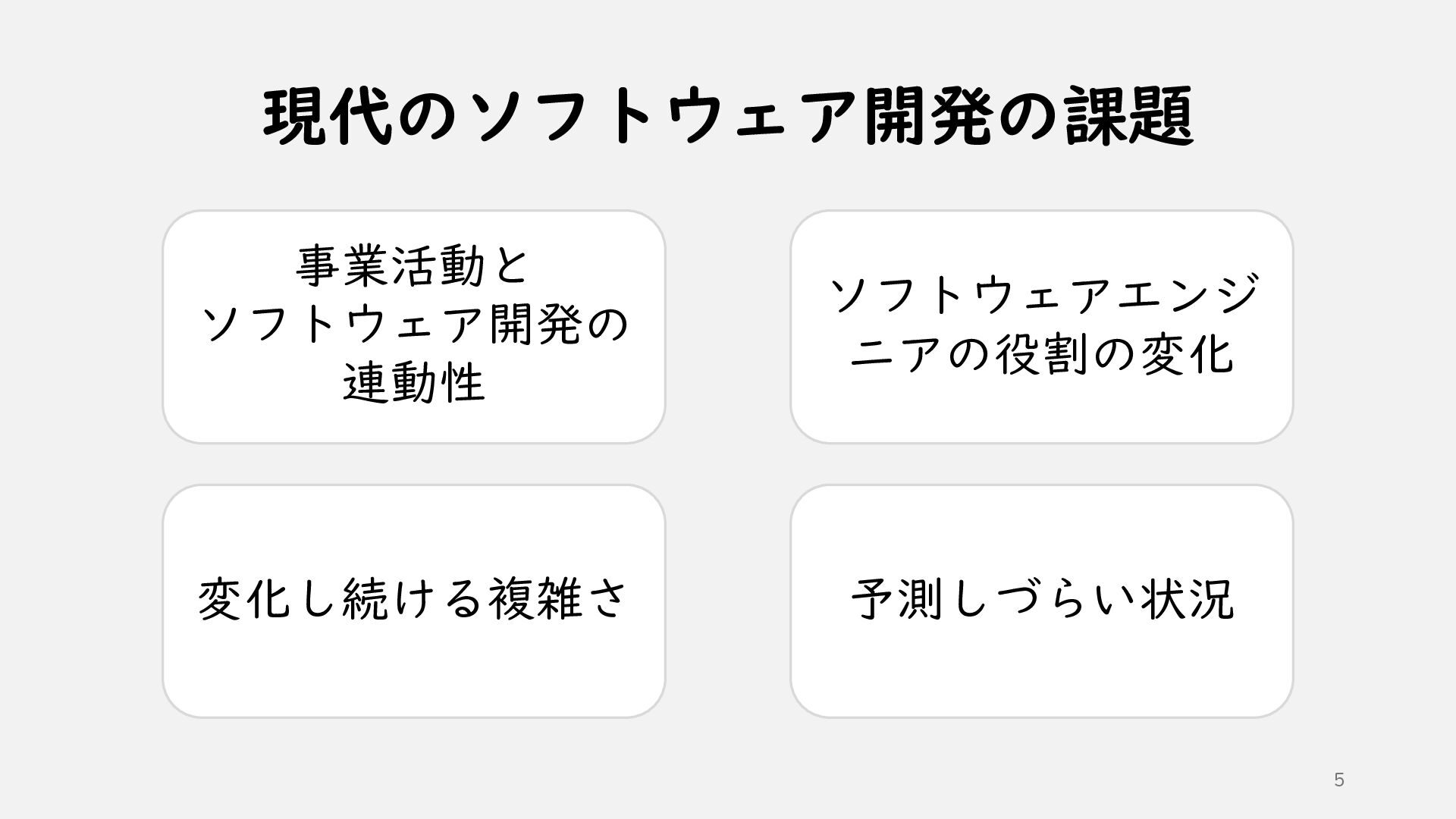Click the line ソフトウェア開発の in left card
The height and width of the screenshot is (819, 1456).
(x=413, y=325)
